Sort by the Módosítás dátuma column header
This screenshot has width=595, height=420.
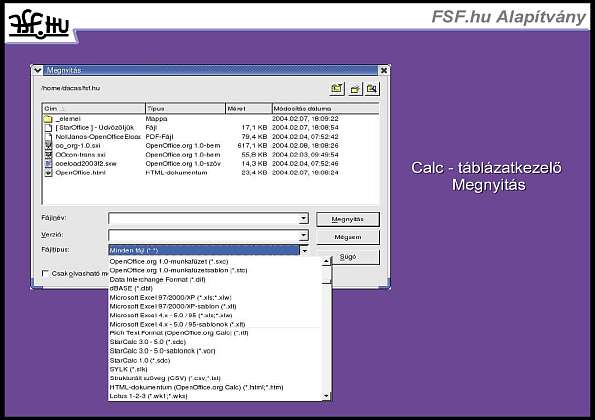326,109
